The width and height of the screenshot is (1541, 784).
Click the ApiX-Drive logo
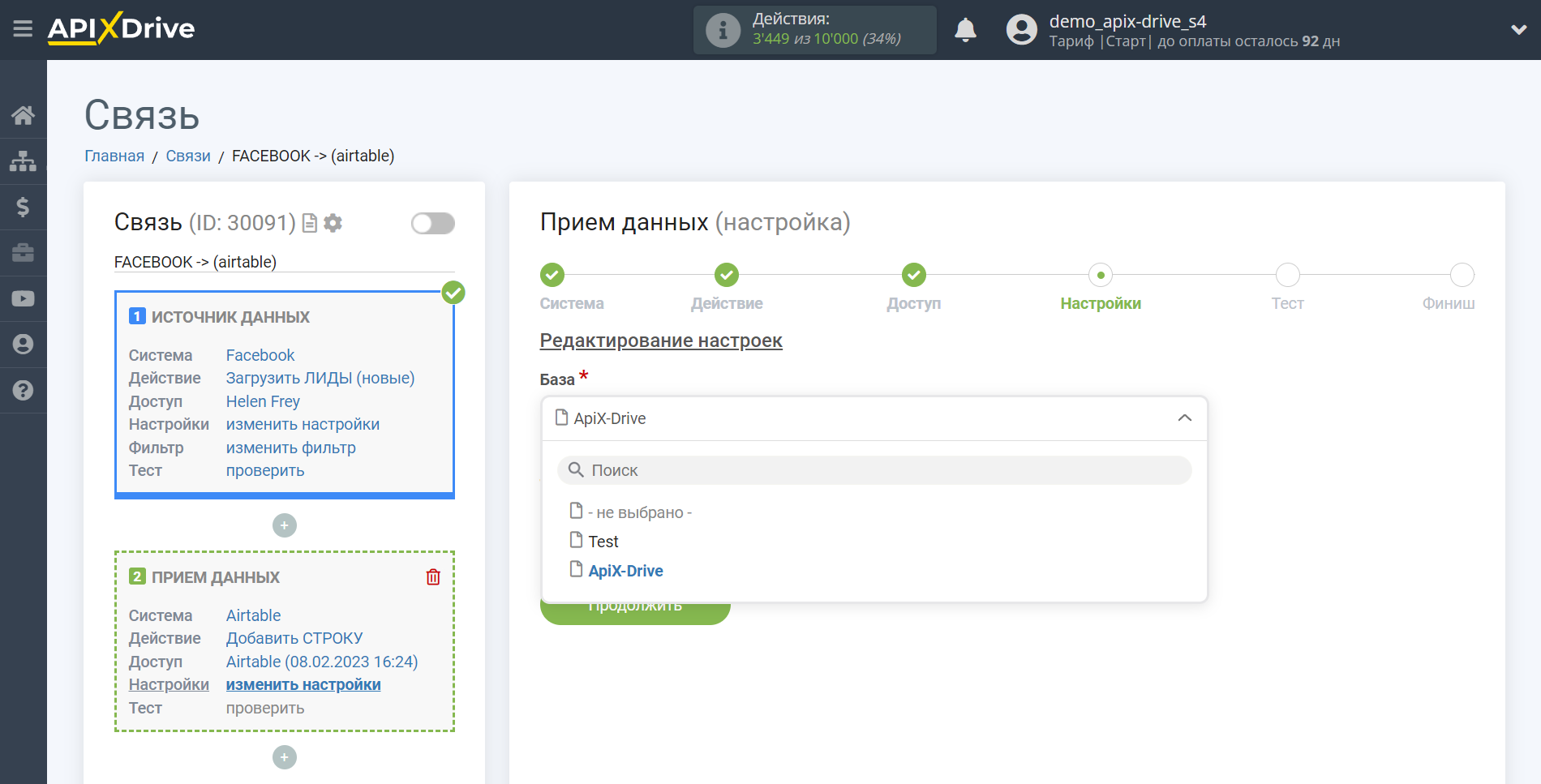[x=121, y=28]
